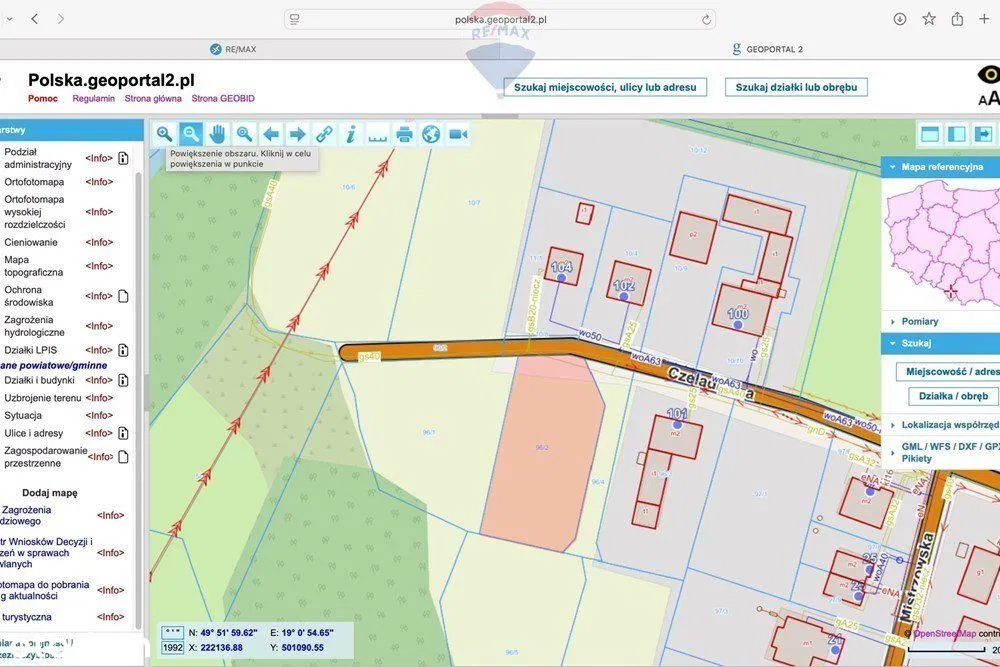
Task: Open the Regulamin menu link
Action: 93,99
